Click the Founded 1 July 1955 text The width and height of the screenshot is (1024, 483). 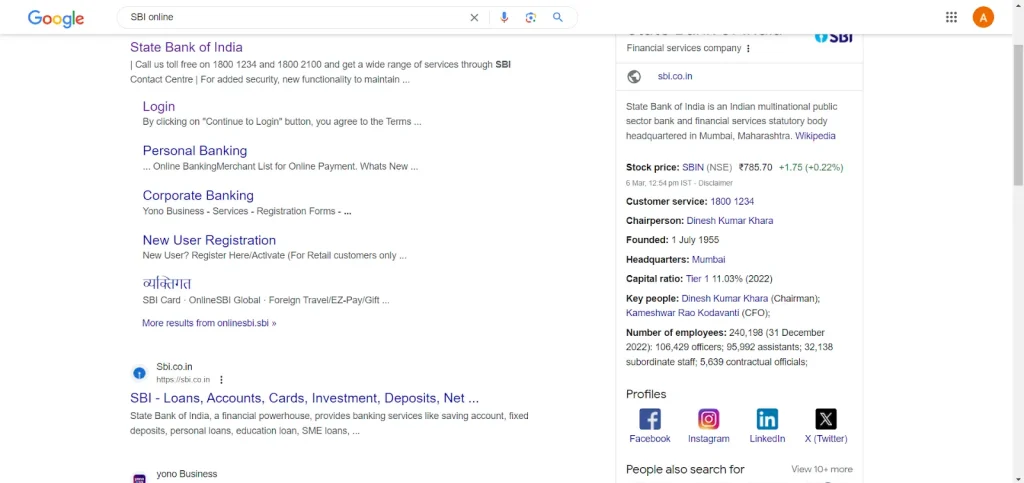tap(672, 240)
